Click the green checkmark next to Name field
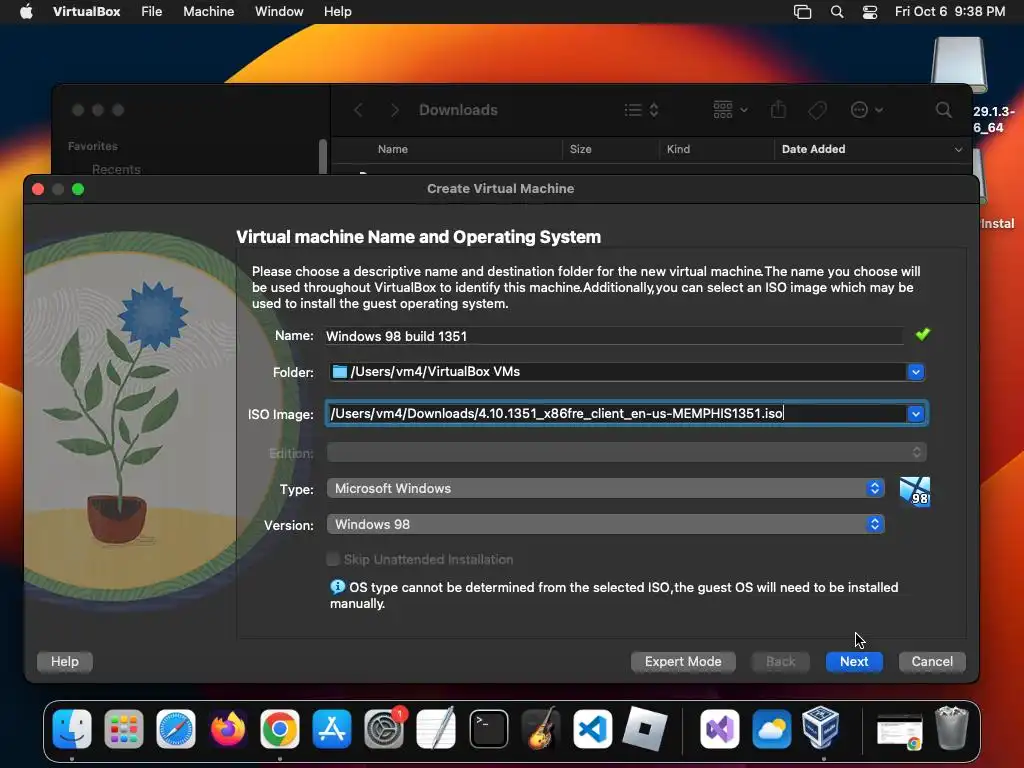The height and width of the screenshot is (768, 1024). point(922,334)
